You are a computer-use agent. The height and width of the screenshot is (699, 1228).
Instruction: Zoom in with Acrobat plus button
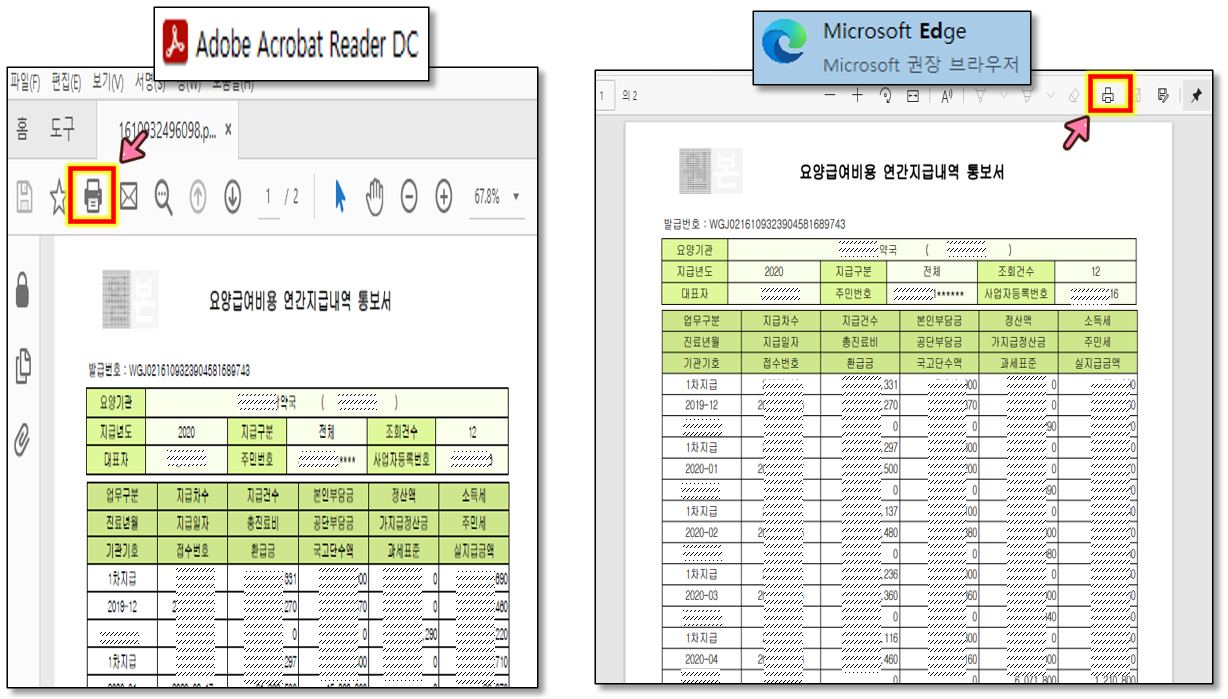[444, 198]
